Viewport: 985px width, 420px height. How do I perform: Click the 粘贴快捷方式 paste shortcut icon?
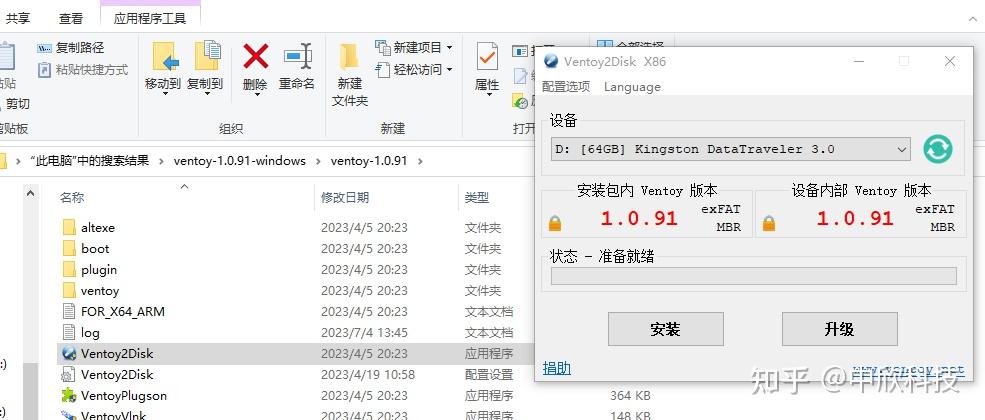[44, 70]
